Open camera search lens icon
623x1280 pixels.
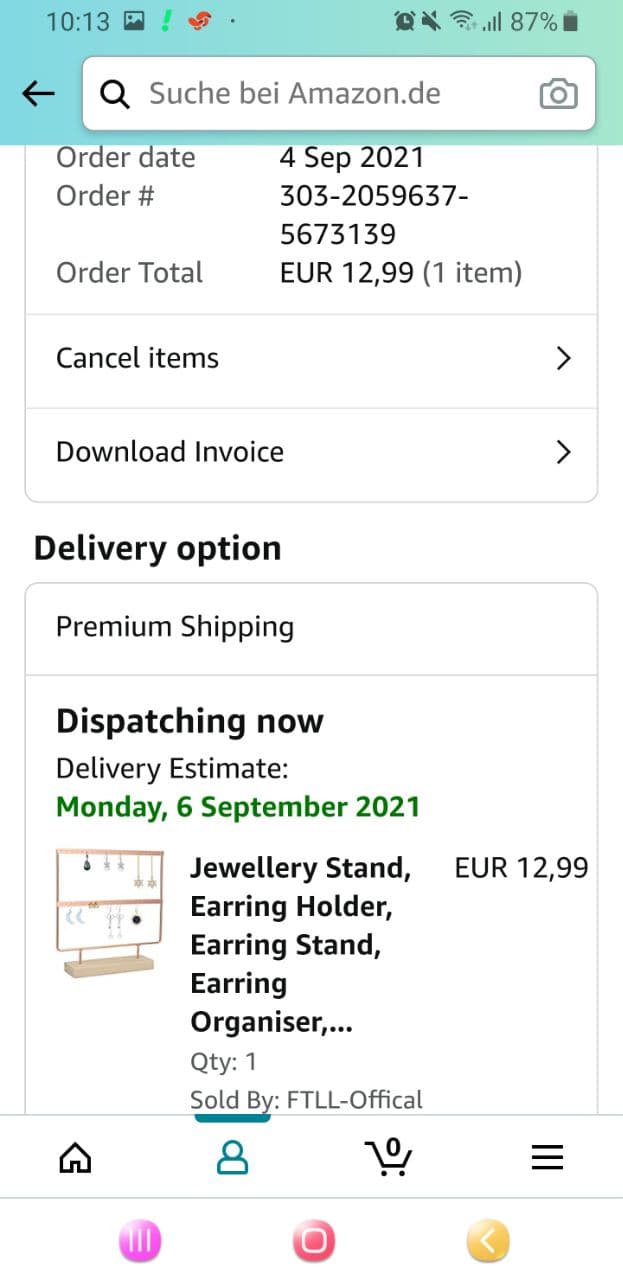(x=558, y=94)
